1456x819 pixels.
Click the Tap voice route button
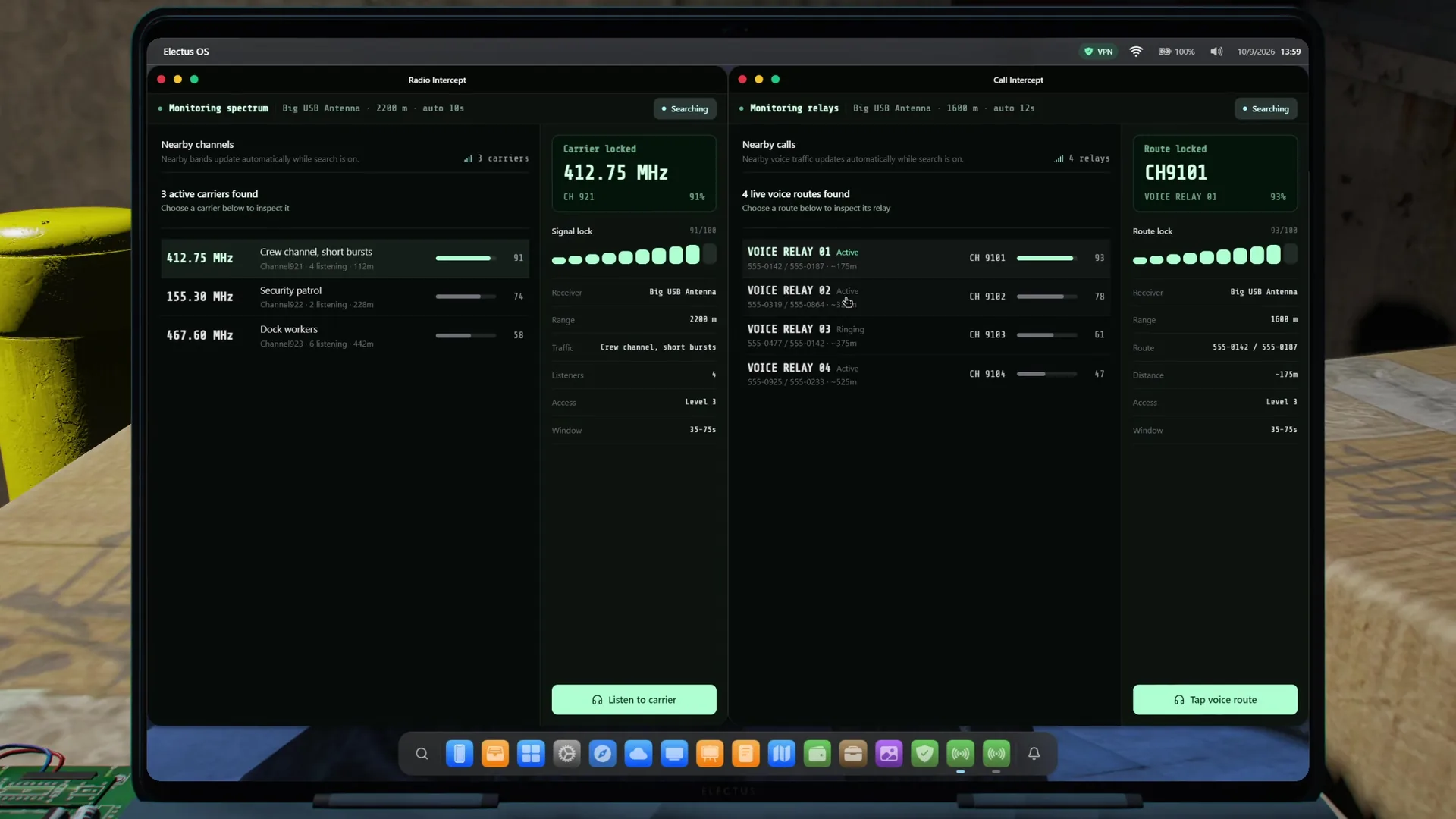[1215, 699]
